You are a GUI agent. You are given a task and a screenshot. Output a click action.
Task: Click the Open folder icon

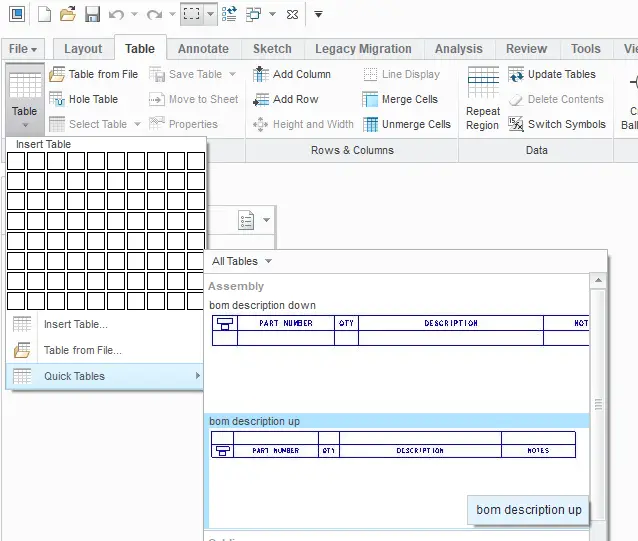click(68, 15)
